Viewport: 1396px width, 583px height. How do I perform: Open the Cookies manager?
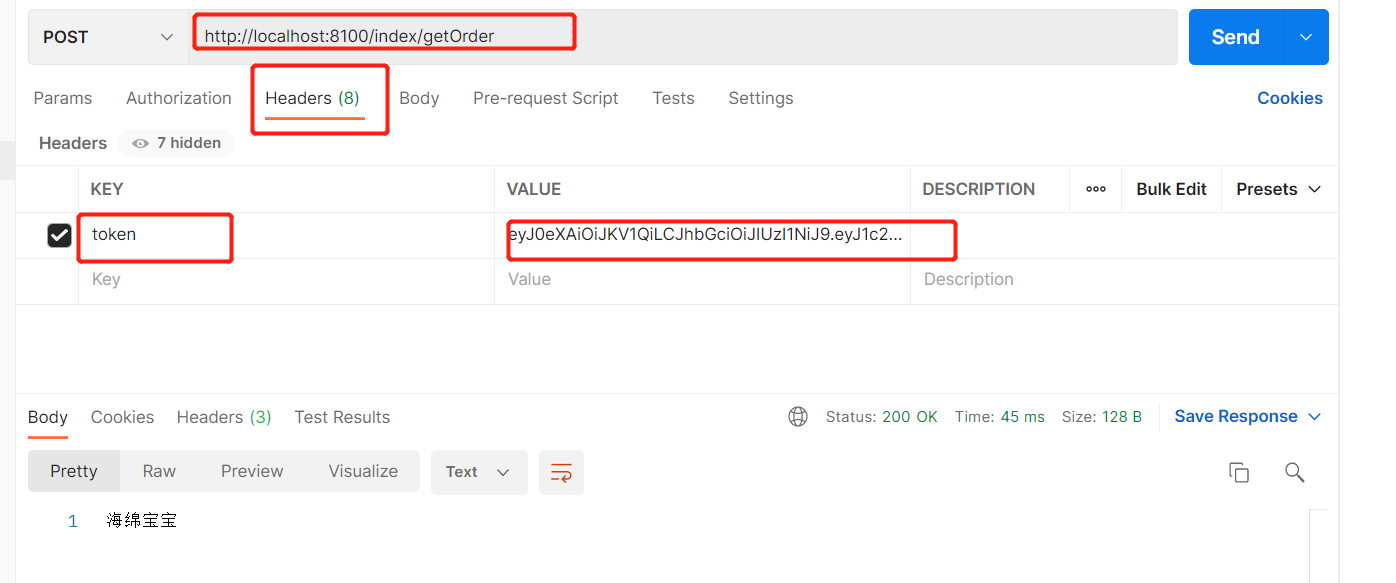(x=1289, y=97)
